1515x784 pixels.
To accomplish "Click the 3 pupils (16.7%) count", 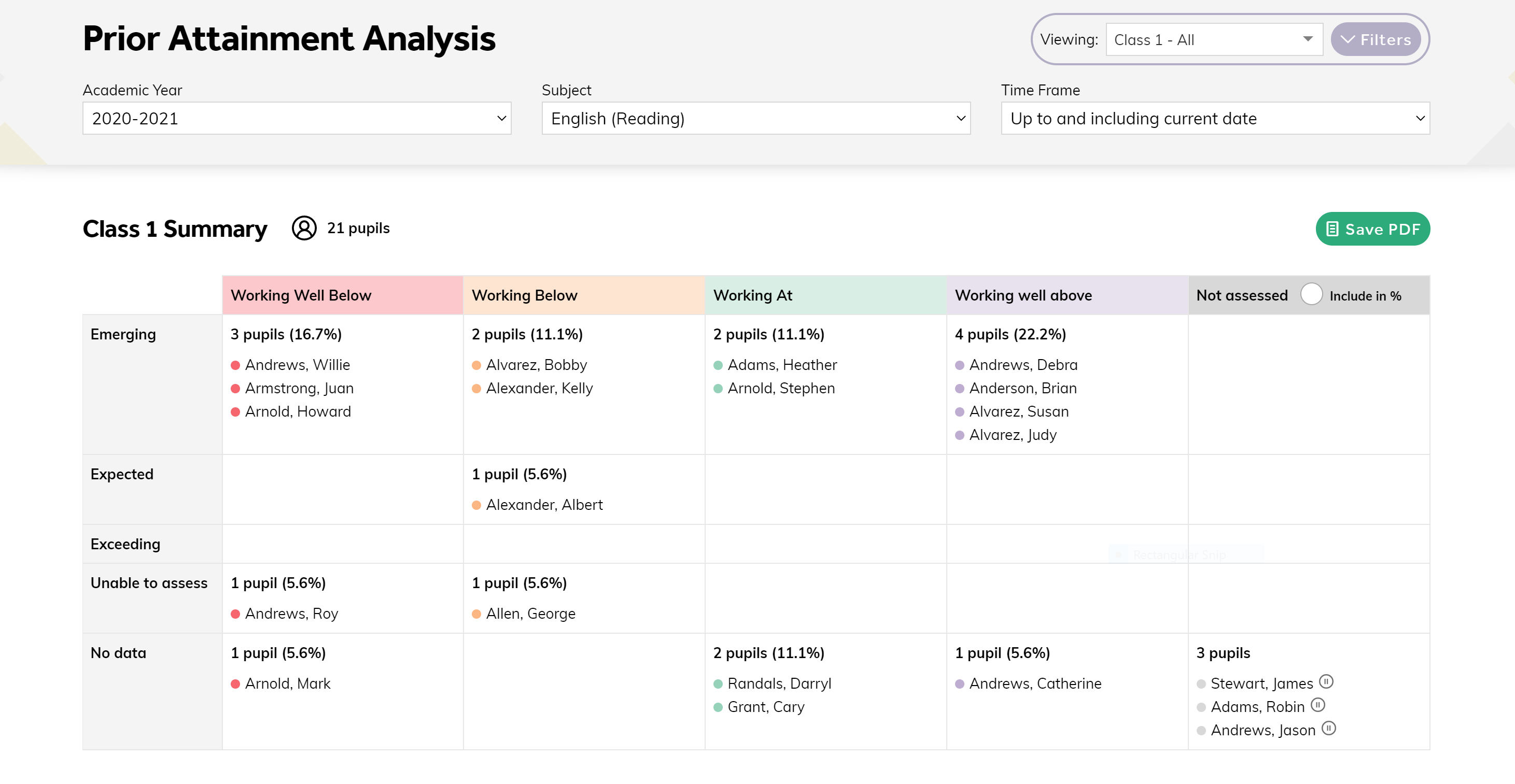I will [286, 334].
